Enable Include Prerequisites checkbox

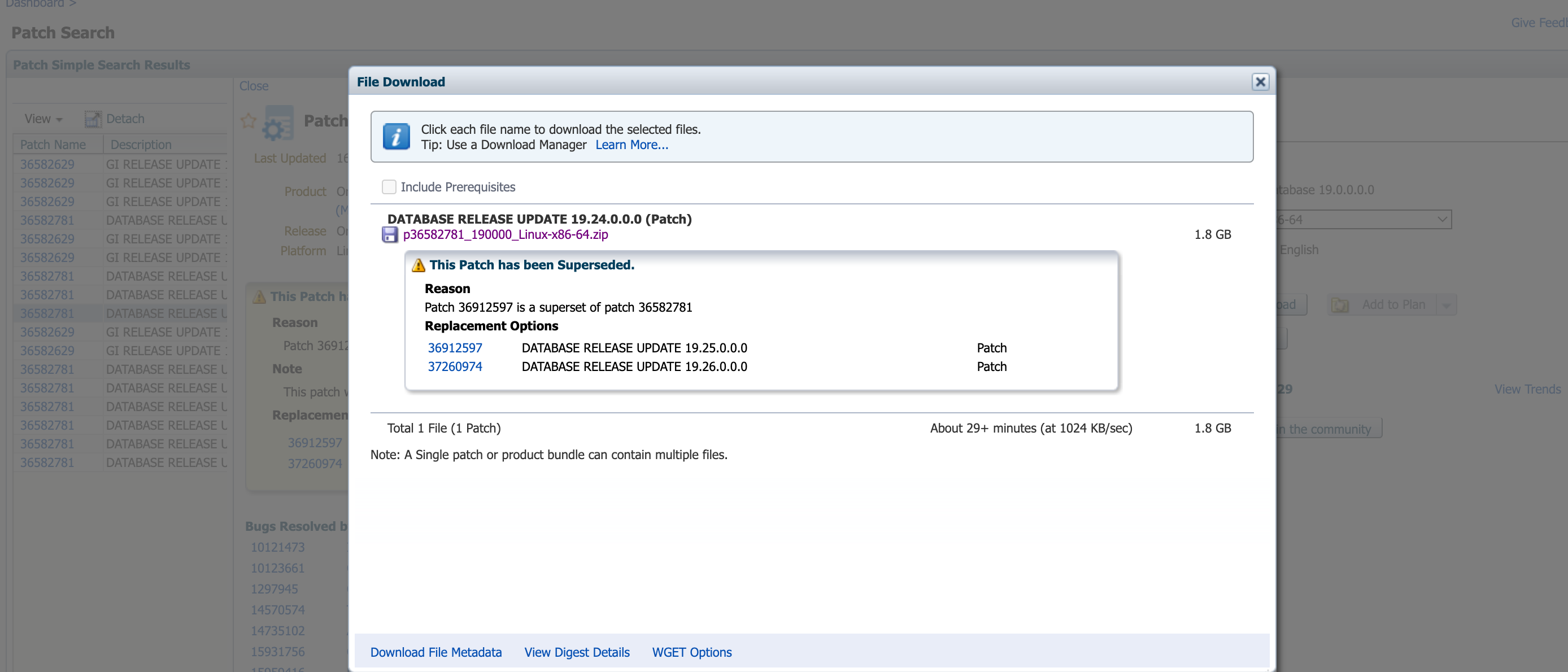[389, 187]
